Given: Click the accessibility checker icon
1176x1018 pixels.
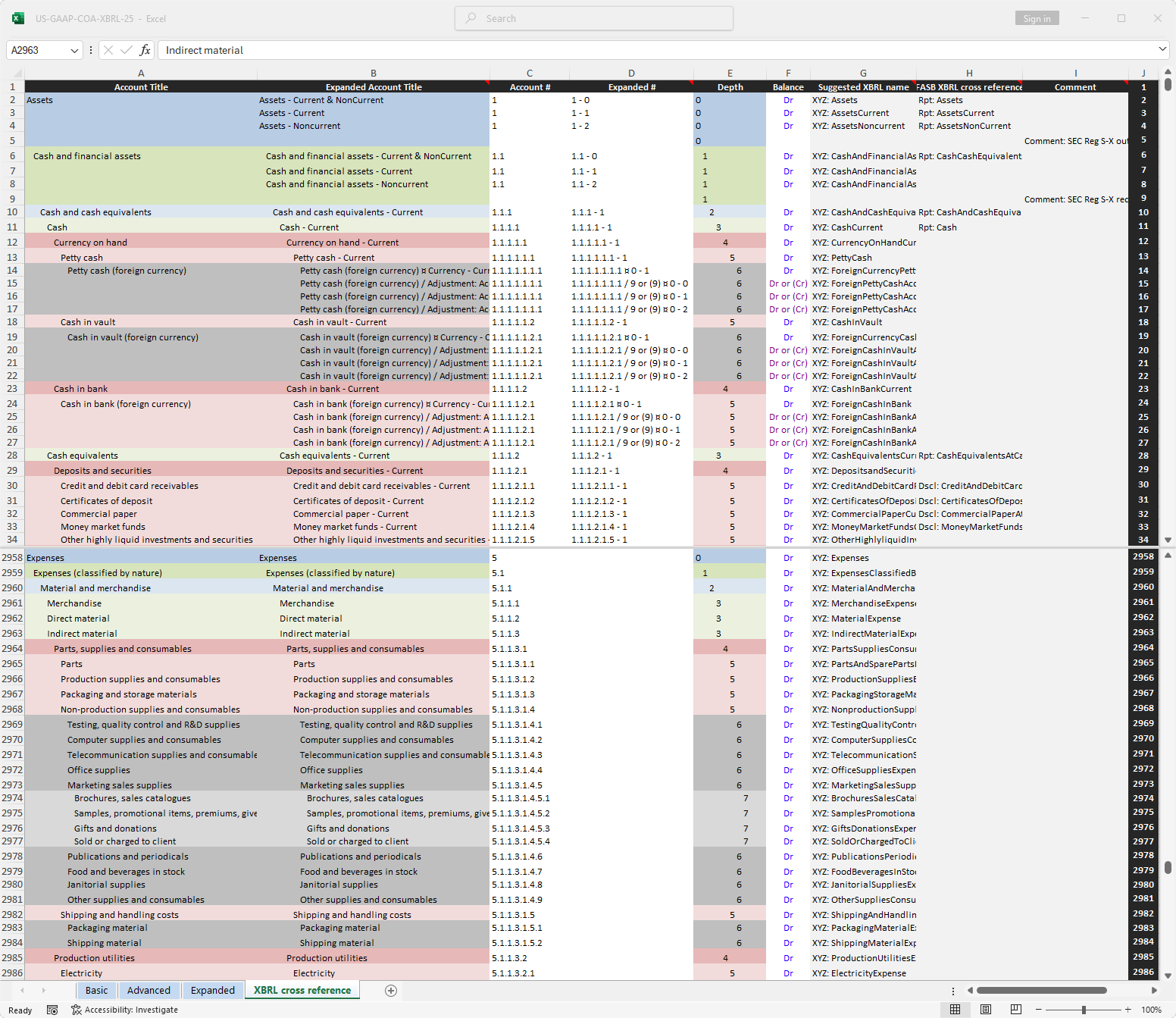Looking at the screenshot, I should pyautogui.click(x=76, y=1010).
